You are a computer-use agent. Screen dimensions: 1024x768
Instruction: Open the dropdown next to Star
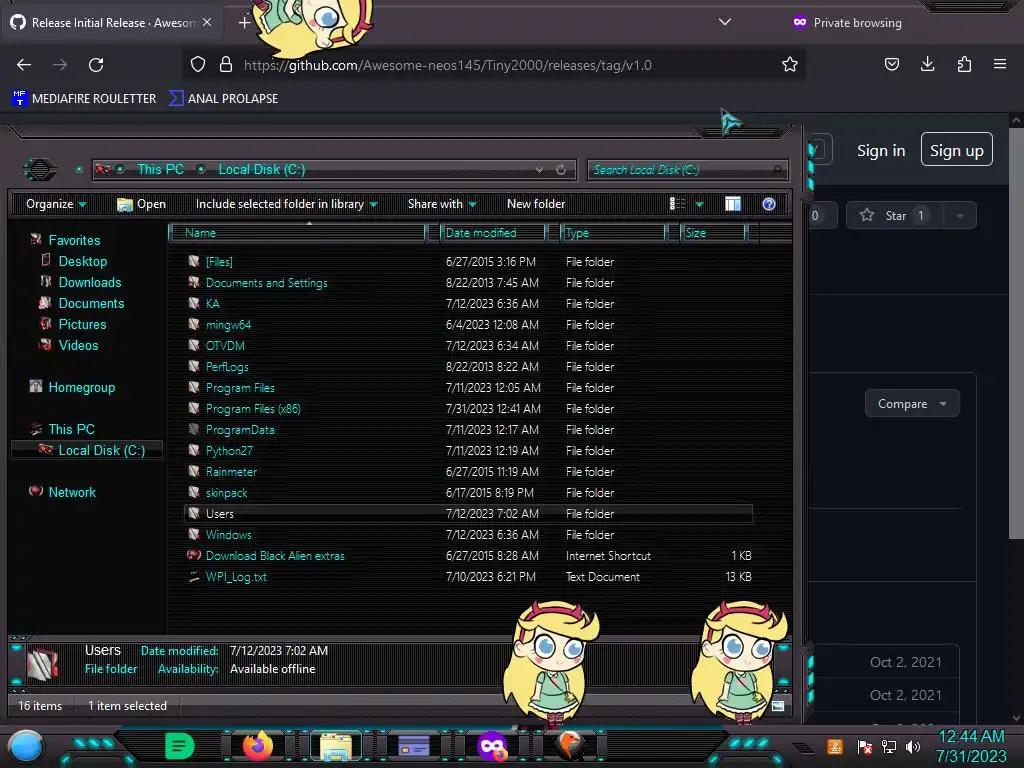pyautogui.click(x=959, y=216)
